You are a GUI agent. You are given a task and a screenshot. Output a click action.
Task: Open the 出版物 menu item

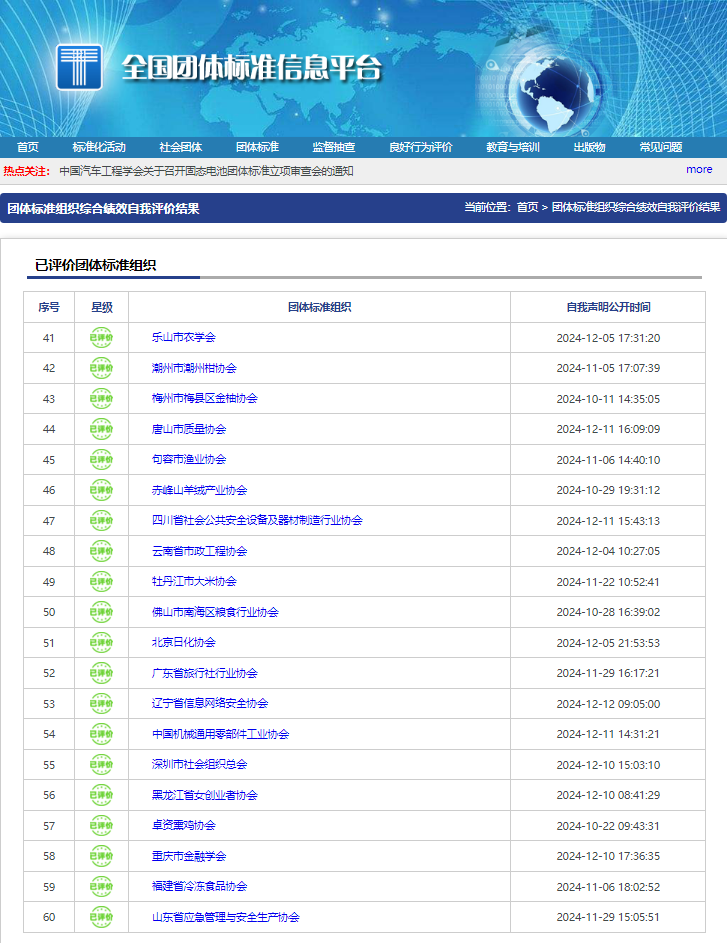pos(589,147)
